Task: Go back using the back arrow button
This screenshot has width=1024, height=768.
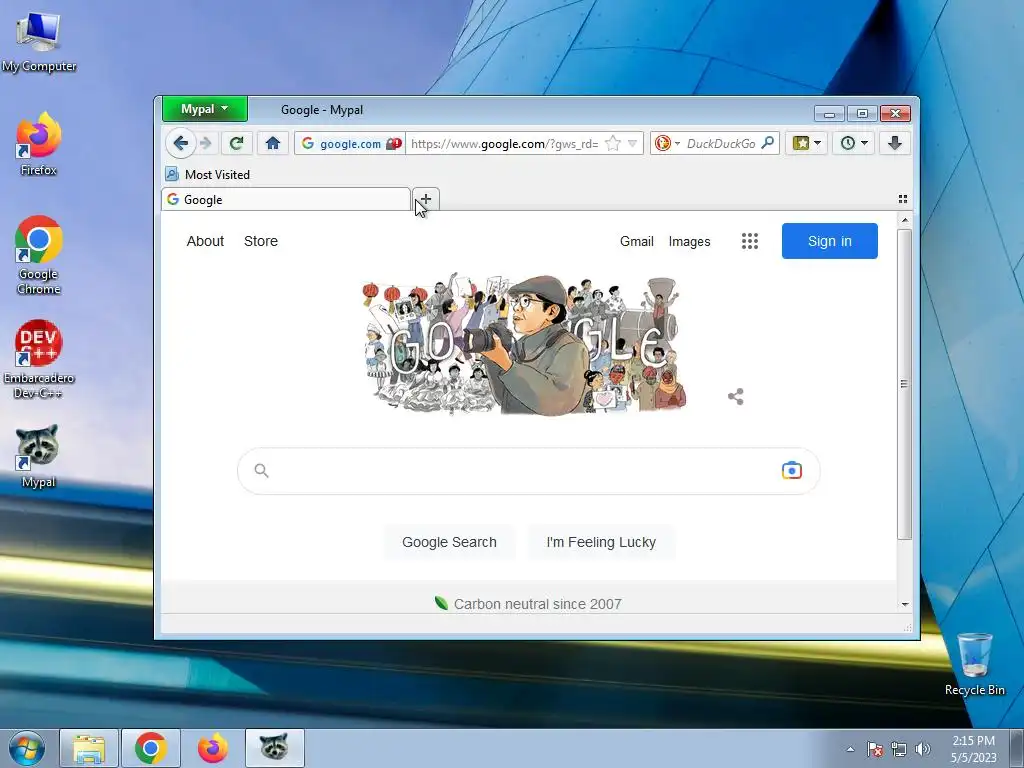Action: point(180,143)
